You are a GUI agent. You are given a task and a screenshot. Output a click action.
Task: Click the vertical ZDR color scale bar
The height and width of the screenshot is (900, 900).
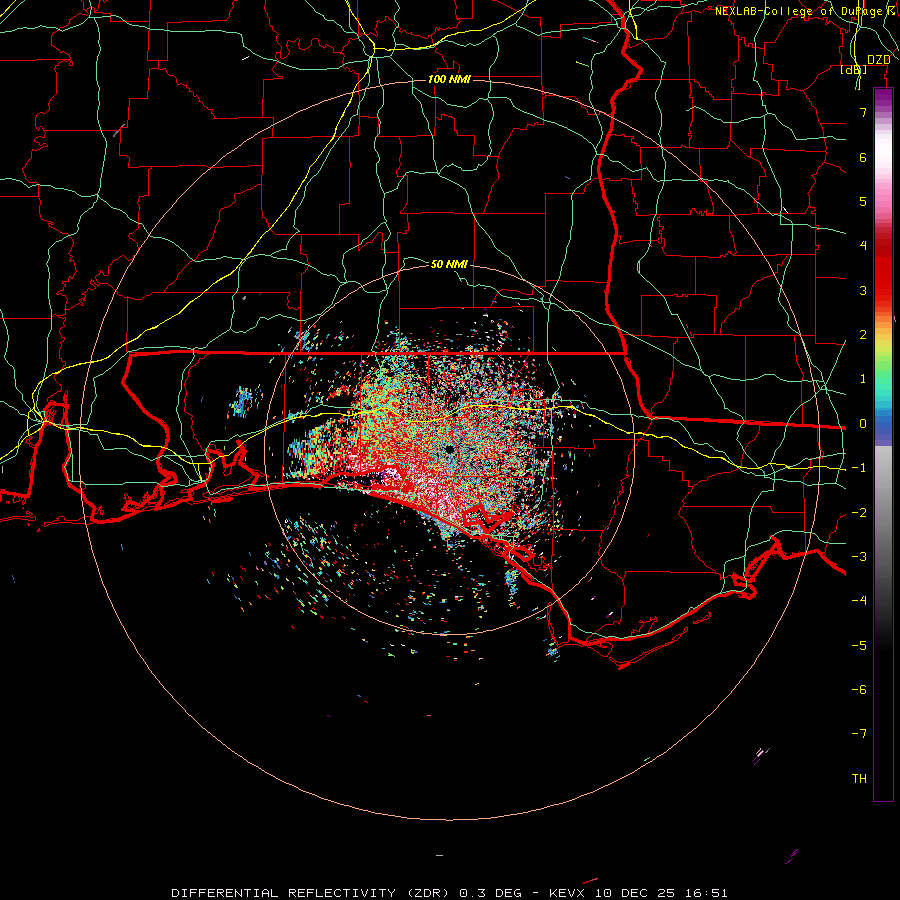tap(883, 445)
